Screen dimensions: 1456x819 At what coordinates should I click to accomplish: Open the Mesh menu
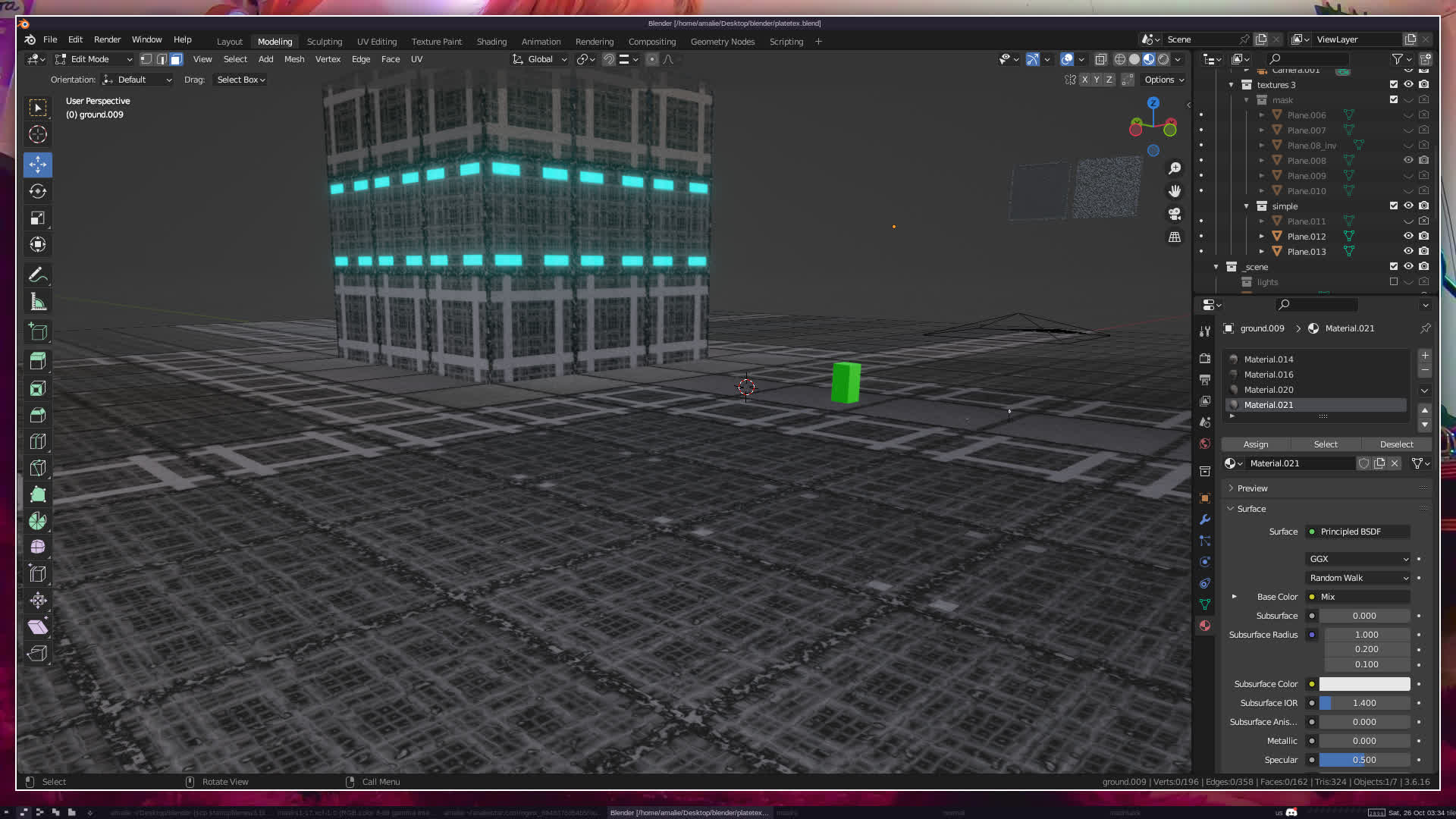coord(294,59)
